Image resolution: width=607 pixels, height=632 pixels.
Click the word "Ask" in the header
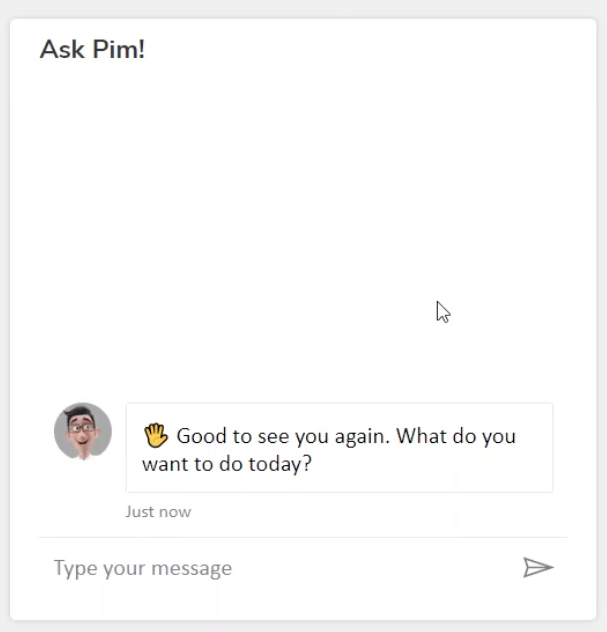(62, 49)
